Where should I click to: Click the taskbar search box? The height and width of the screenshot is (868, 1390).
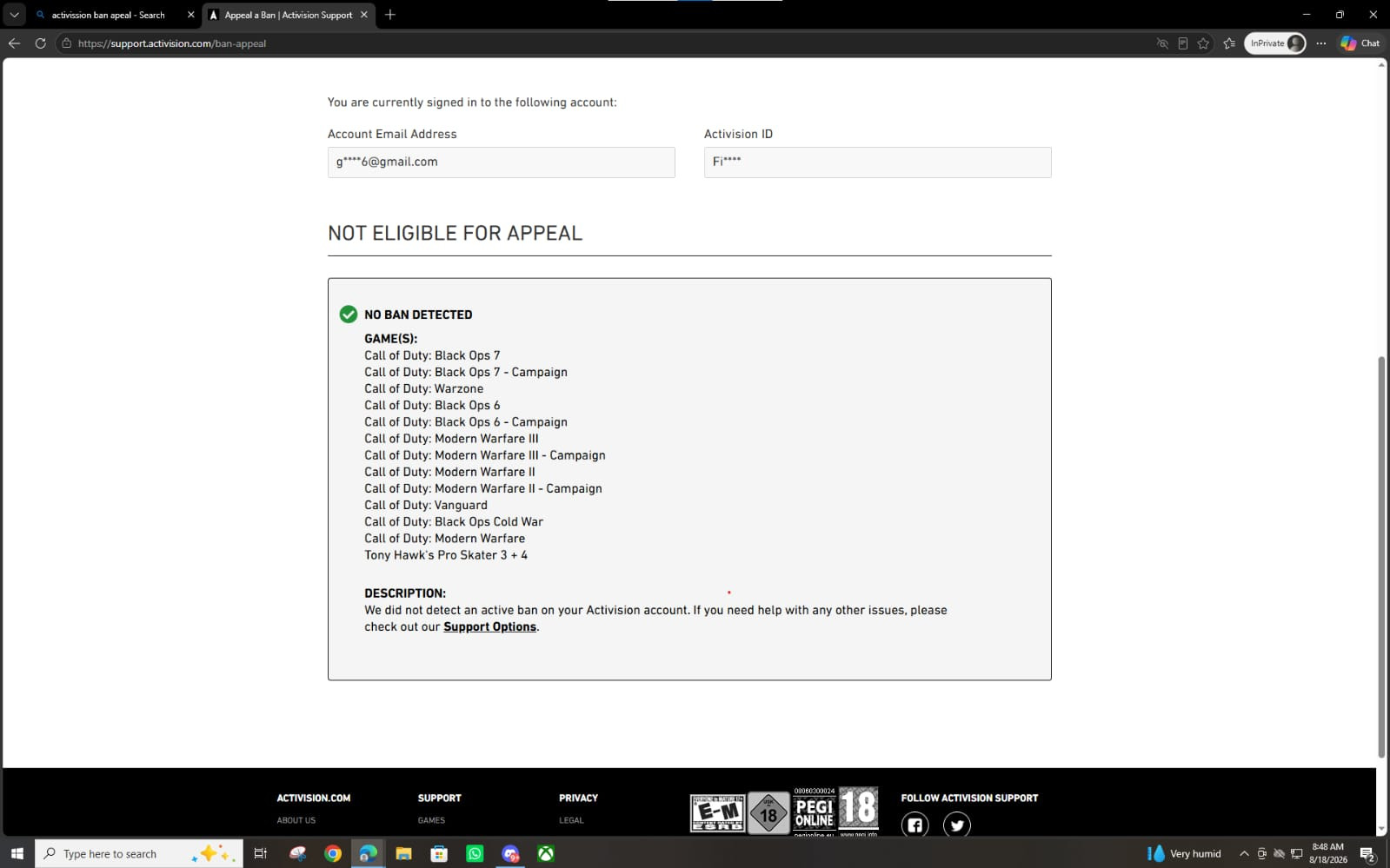coord(139,853)
